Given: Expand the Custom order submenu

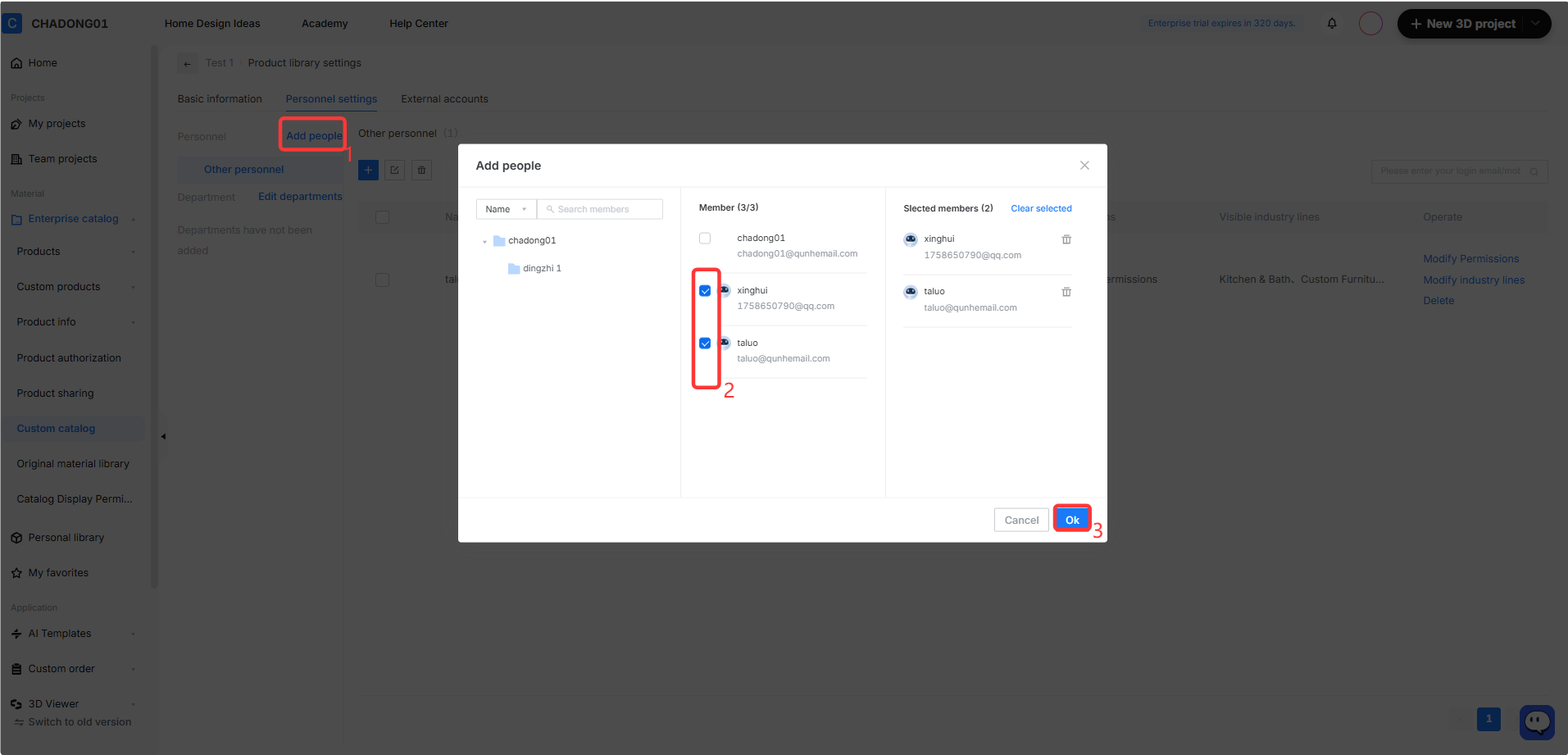Looking at the screenshot, I should coord(133,670).
